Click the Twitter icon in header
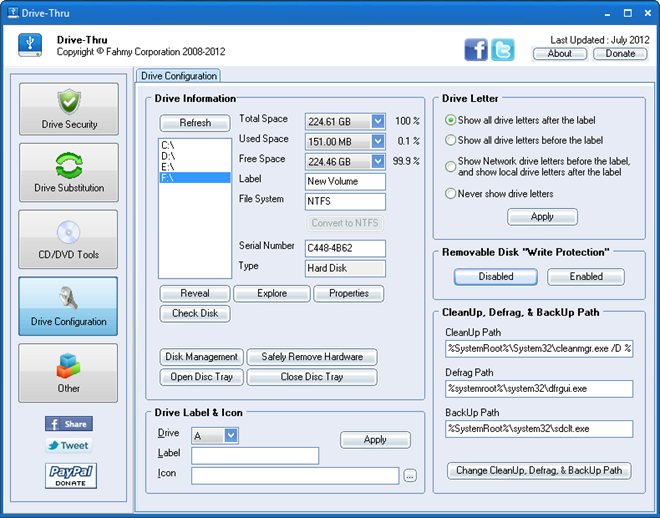This screenshot has height=518, width=660. (503, 50)
